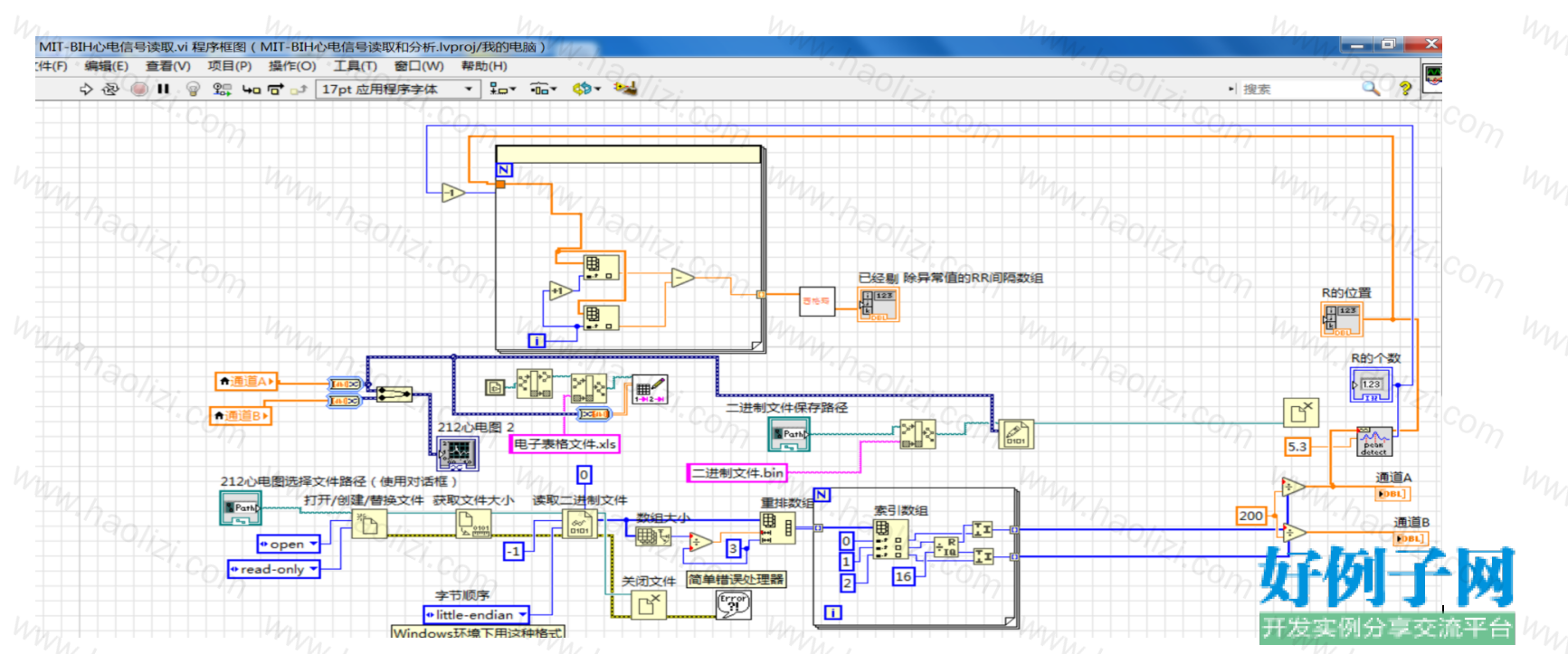Open the 编辑(E) menu
Viewport: 1568px width, 654px height.
(106, 66)
